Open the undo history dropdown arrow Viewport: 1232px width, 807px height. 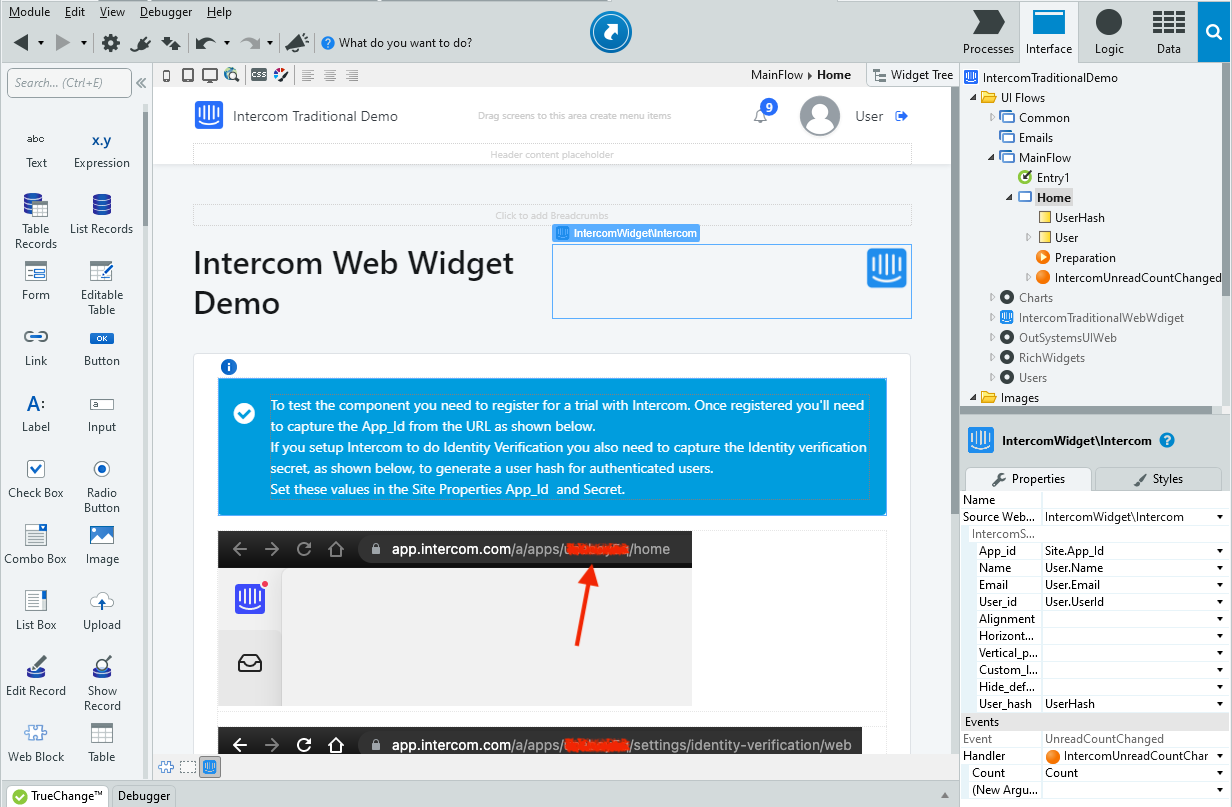pyautogui.click(x=227, y=43)
